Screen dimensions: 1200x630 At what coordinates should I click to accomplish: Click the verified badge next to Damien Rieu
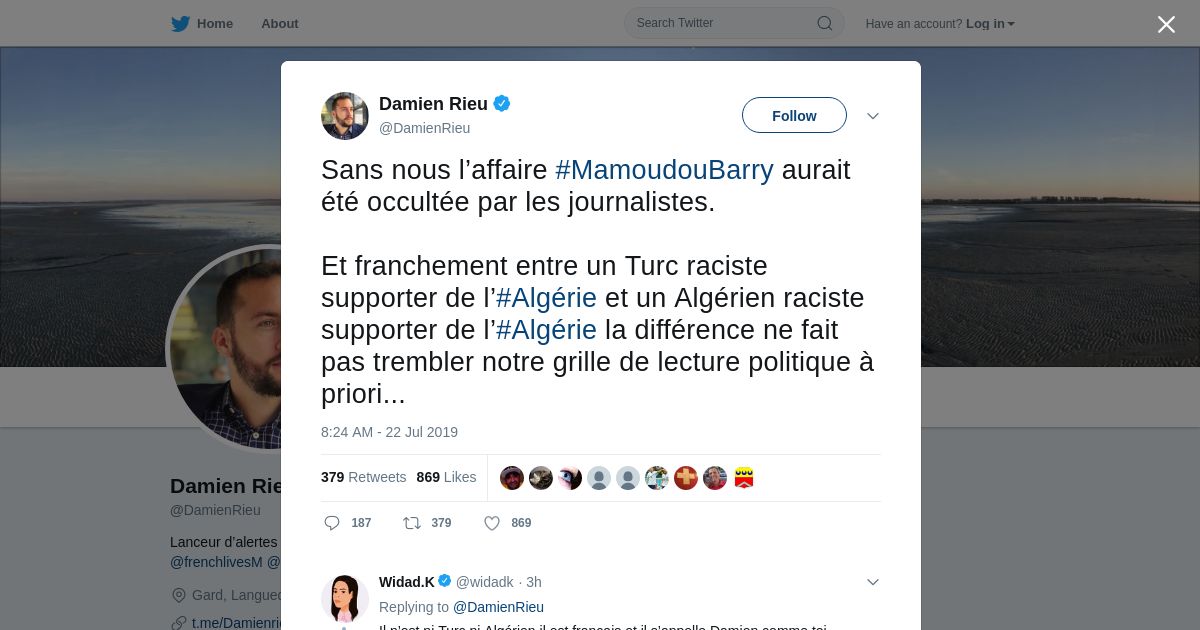[502, 103]
